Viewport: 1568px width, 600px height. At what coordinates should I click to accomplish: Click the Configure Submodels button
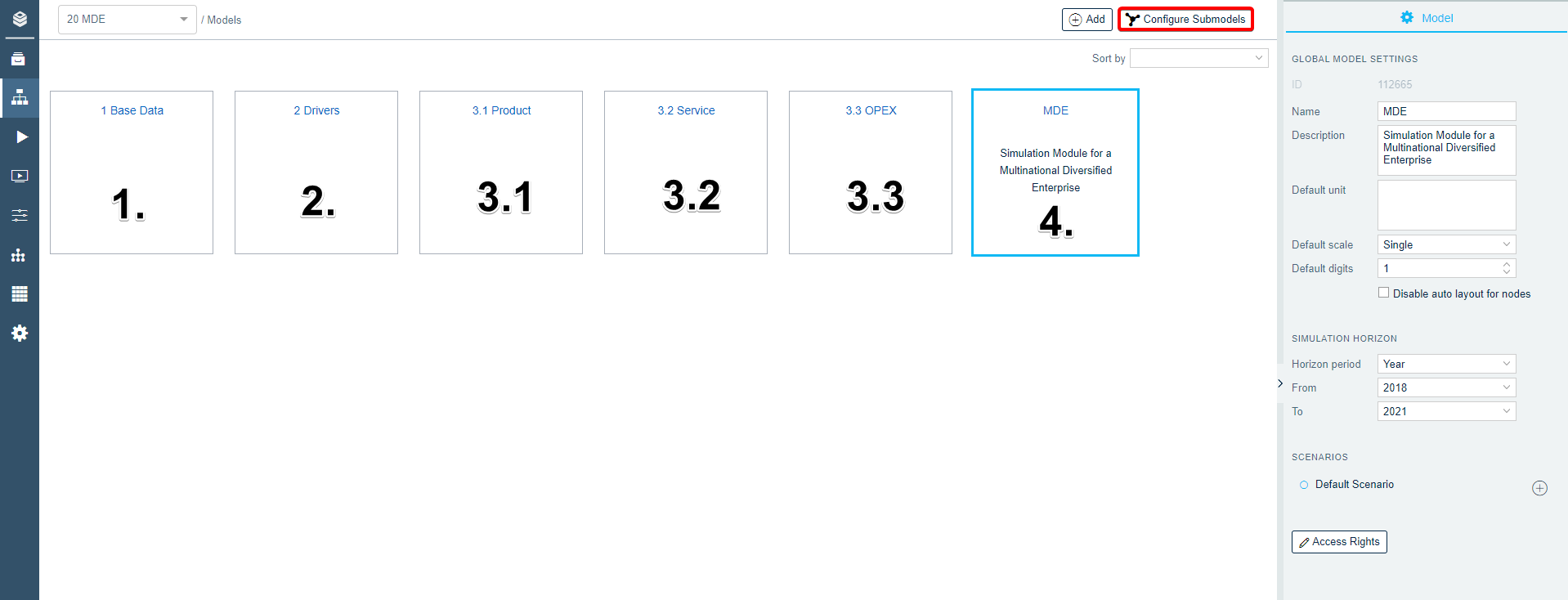1185,20
